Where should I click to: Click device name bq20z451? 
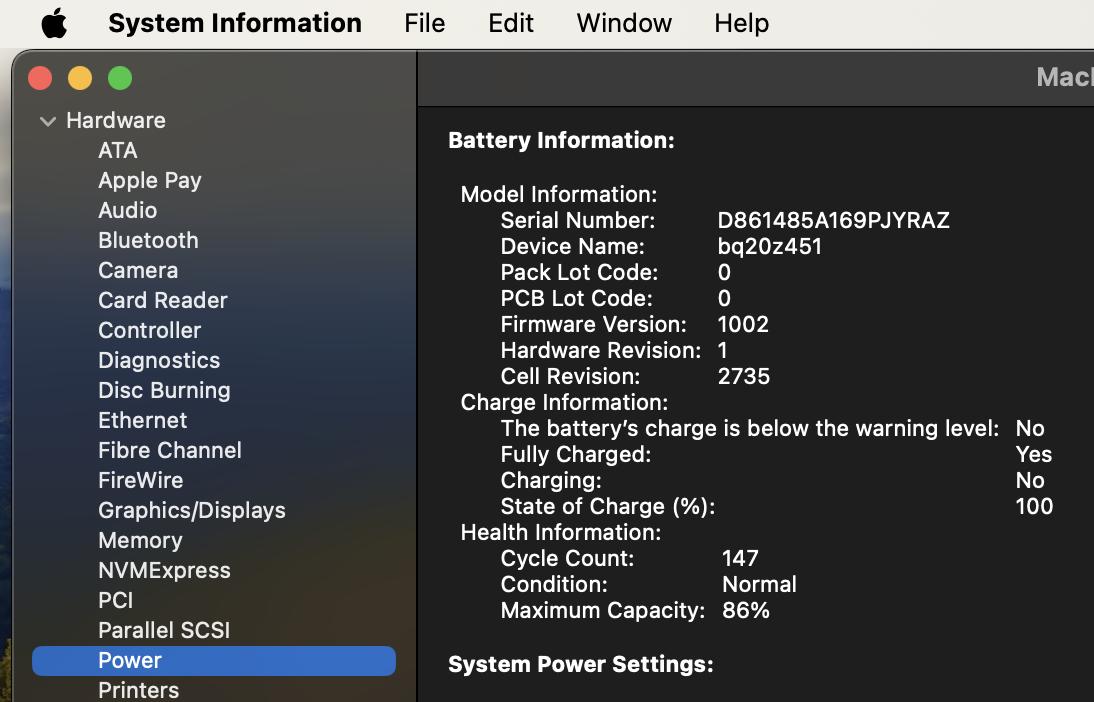click(770, 246)
